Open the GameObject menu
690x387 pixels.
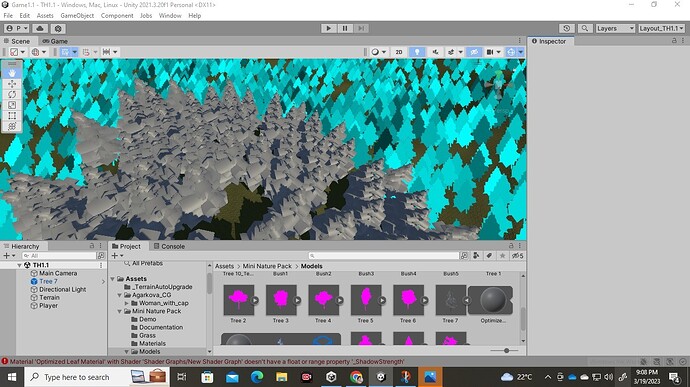click(x=77, y=15)
